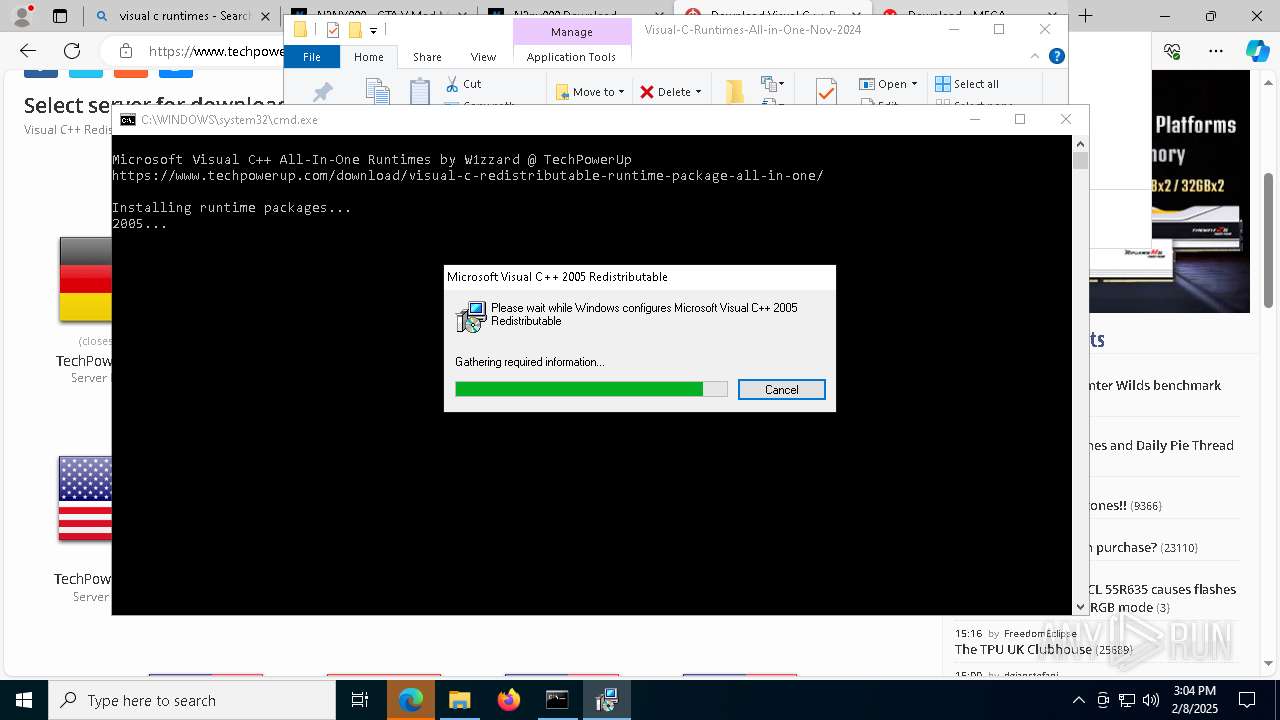The width and height of the screenshot is (1280, 720).
Task: Open Firefox from the taskbar
Action: [x=508, y=700]
